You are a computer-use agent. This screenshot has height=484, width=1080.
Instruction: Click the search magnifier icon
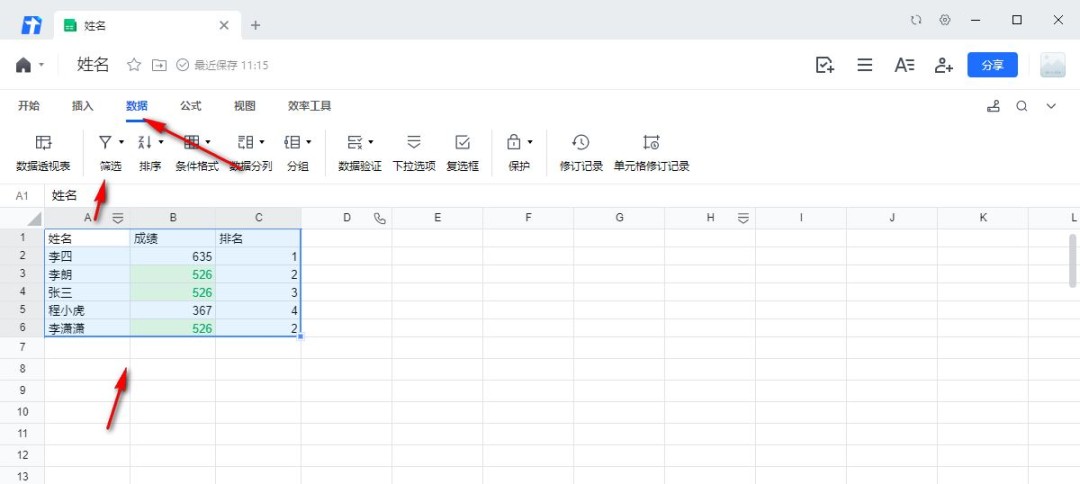(x=1022, y=106)
